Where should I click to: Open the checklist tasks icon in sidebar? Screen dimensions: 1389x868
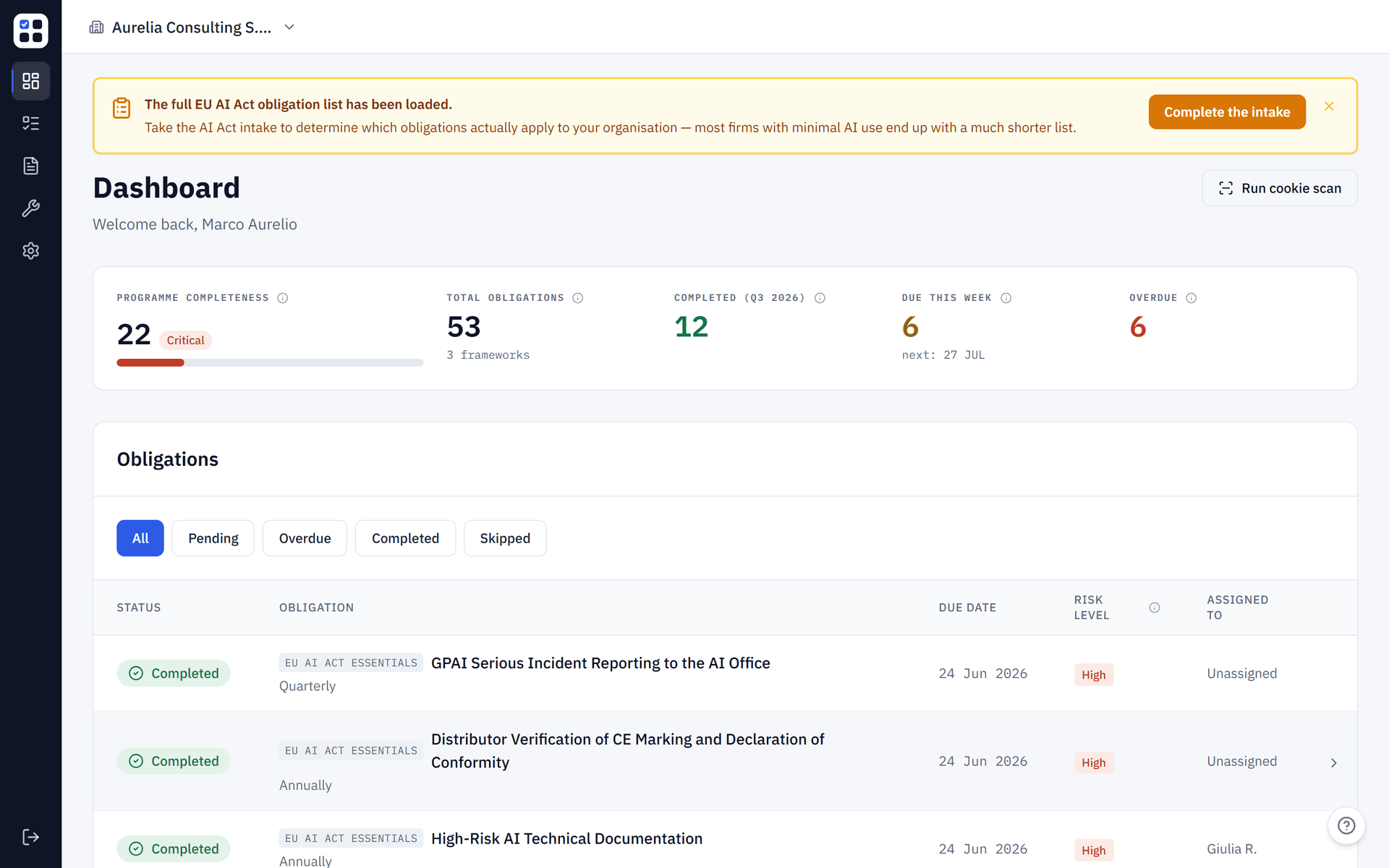coord(30,123)
